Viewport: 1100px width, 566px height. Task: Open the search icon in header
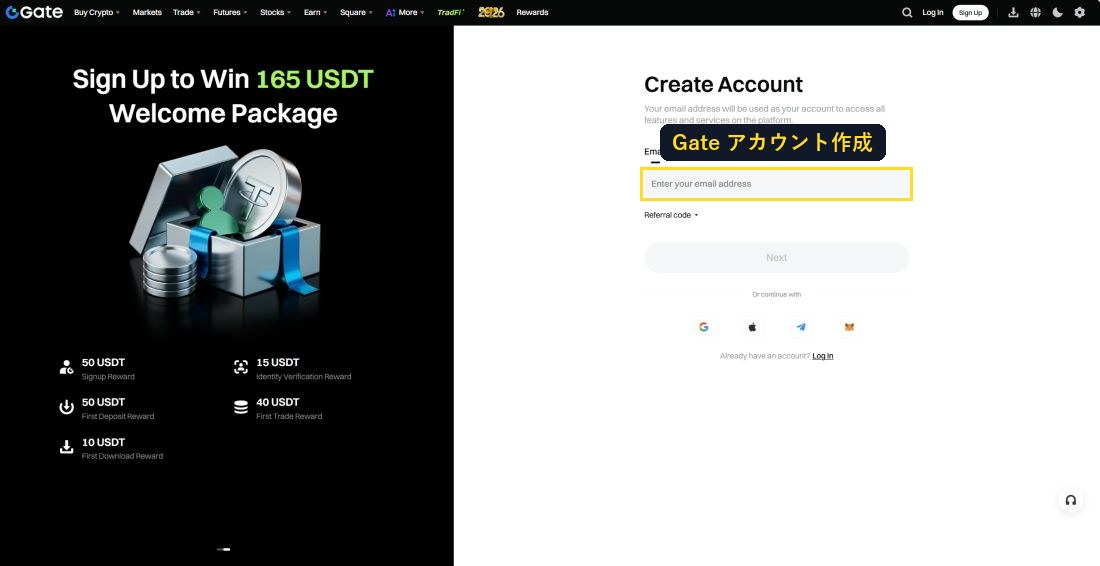click(907, 13)
